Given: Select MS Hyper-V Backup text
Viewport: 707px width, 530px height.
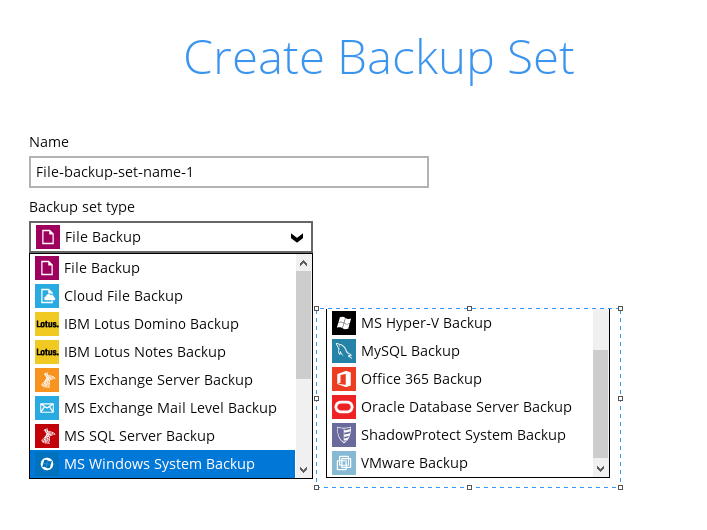Looking at the screenshot, I should (426, 323).
